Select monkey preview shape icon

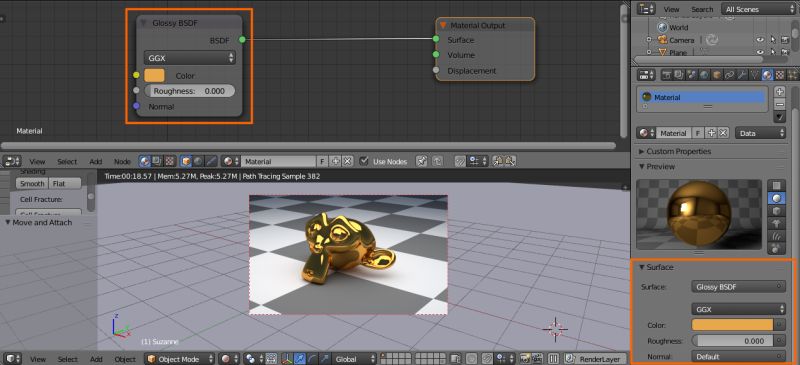click(x=777, y=223)
